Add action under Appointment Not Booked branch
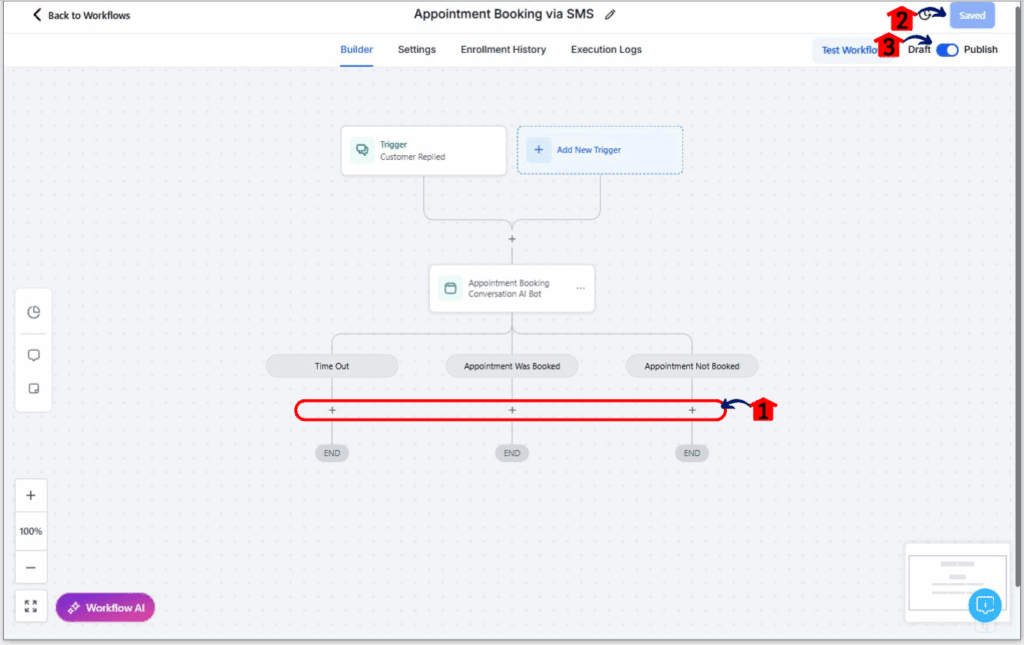The image size is (1024, 645). coord(692,411)
